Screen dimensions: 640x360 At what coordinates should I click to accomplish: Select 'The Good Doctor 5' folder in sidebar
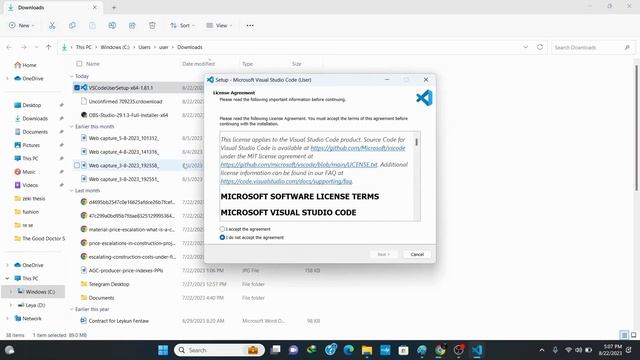point(39,238)
